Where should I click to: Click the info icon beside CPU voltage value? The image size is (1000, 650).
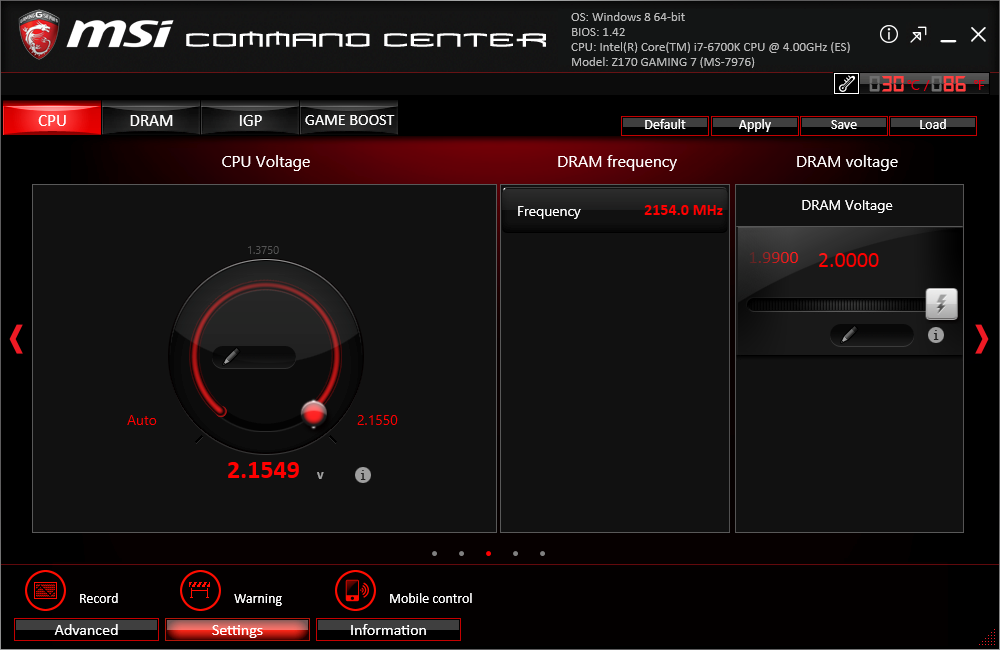(362, 475)
